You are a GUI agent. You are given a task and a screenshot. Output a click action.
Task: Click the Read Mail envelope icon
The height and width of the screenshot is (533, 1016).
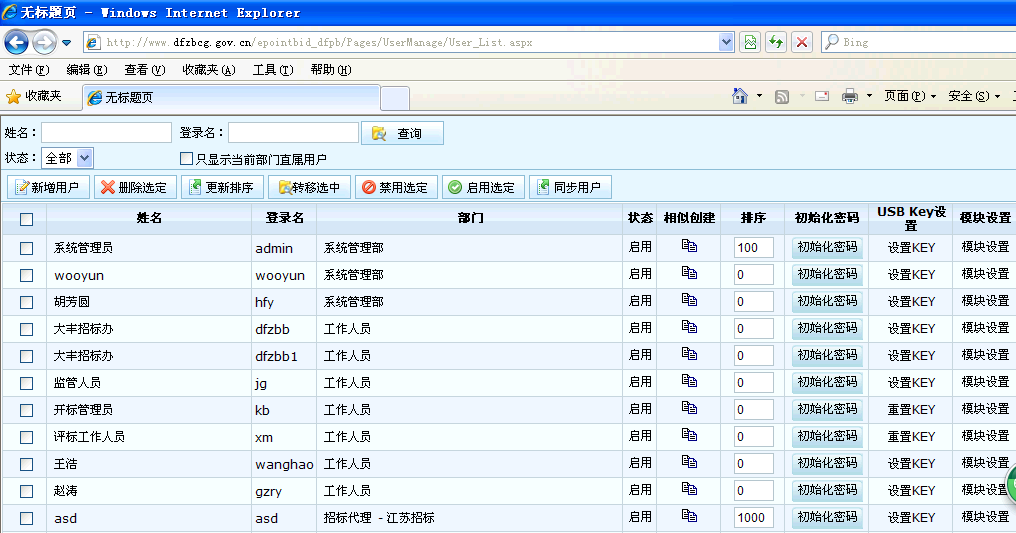click(x=822, y=96)
